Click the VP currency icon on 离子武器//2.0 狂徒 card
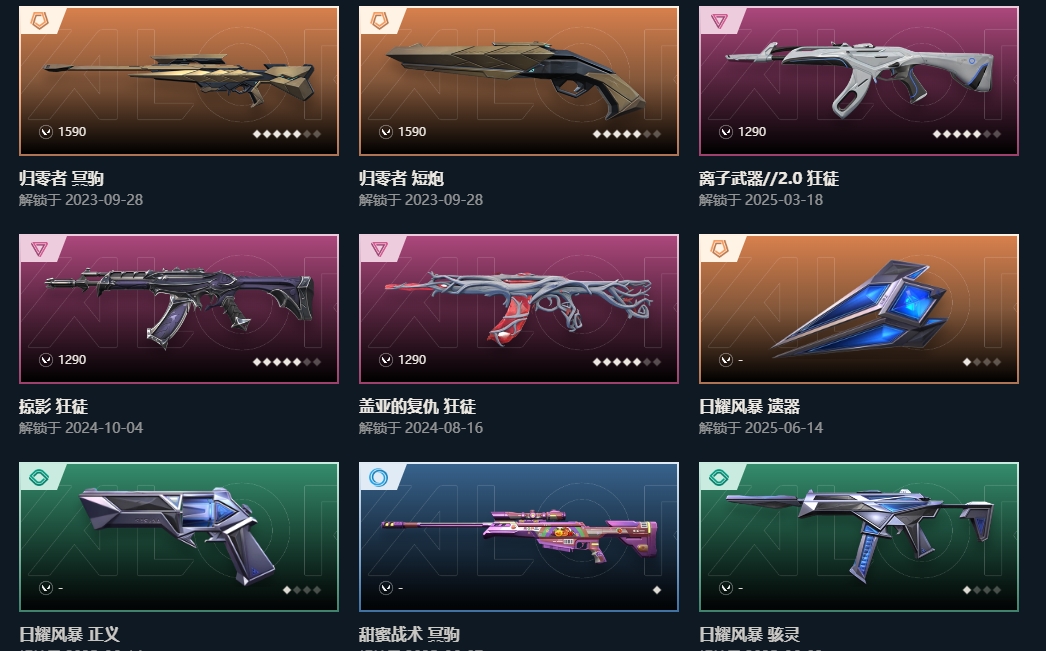This screenshot has width=1046, height=651. click(x=726, y=132)
